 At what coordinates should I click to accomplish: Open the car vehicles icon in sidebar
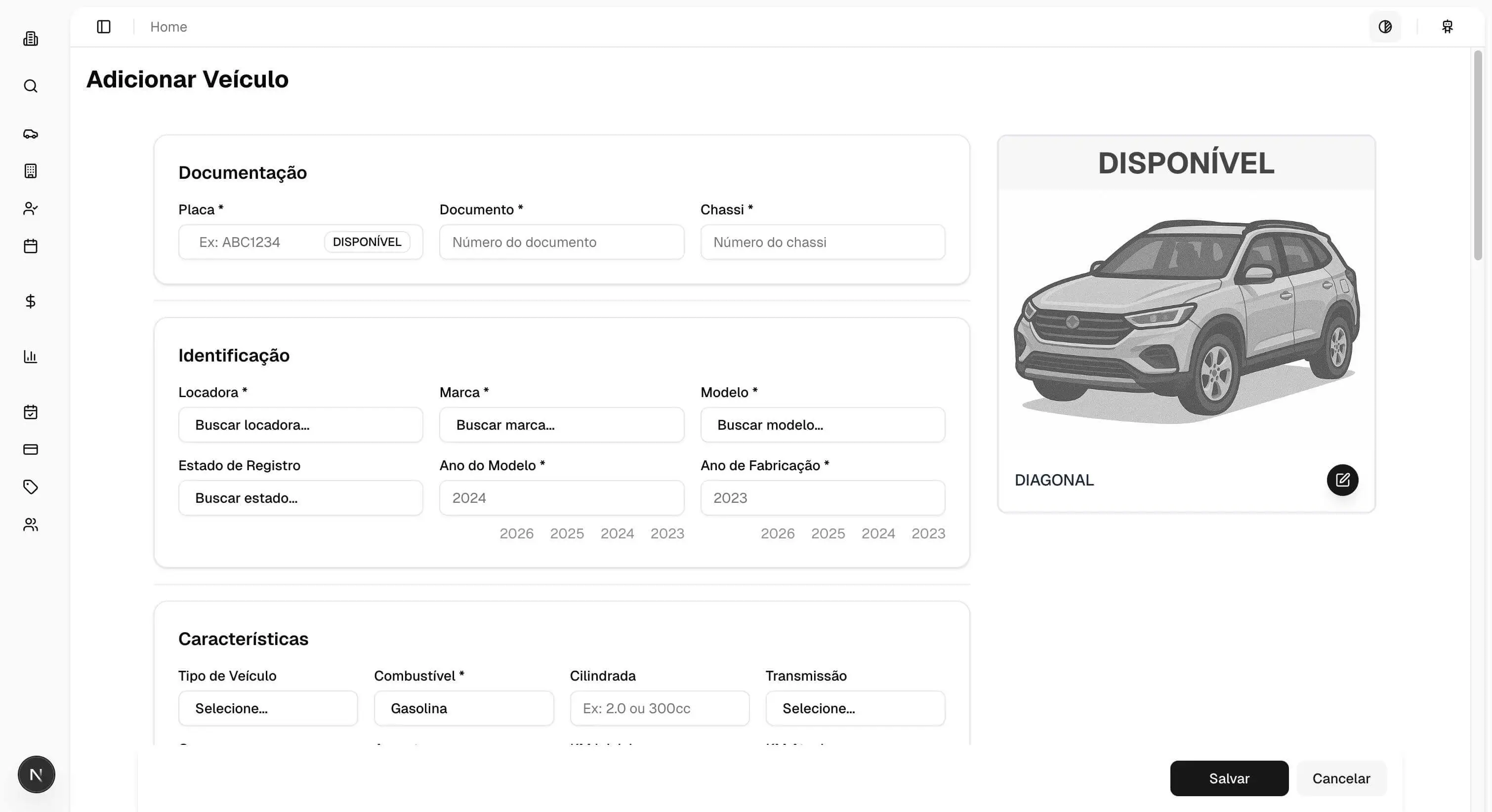tap(31, 134)
